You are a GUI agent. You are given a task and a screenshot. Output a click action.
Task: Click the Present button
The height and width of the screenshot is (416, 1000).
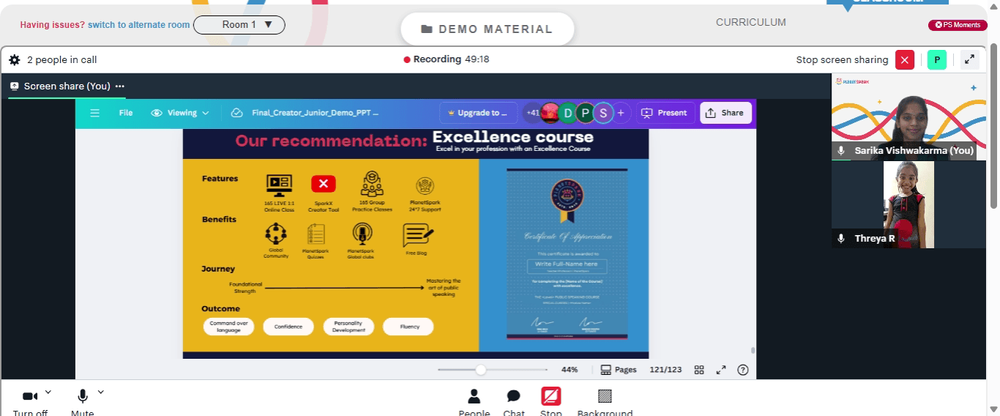click(664, 113)
